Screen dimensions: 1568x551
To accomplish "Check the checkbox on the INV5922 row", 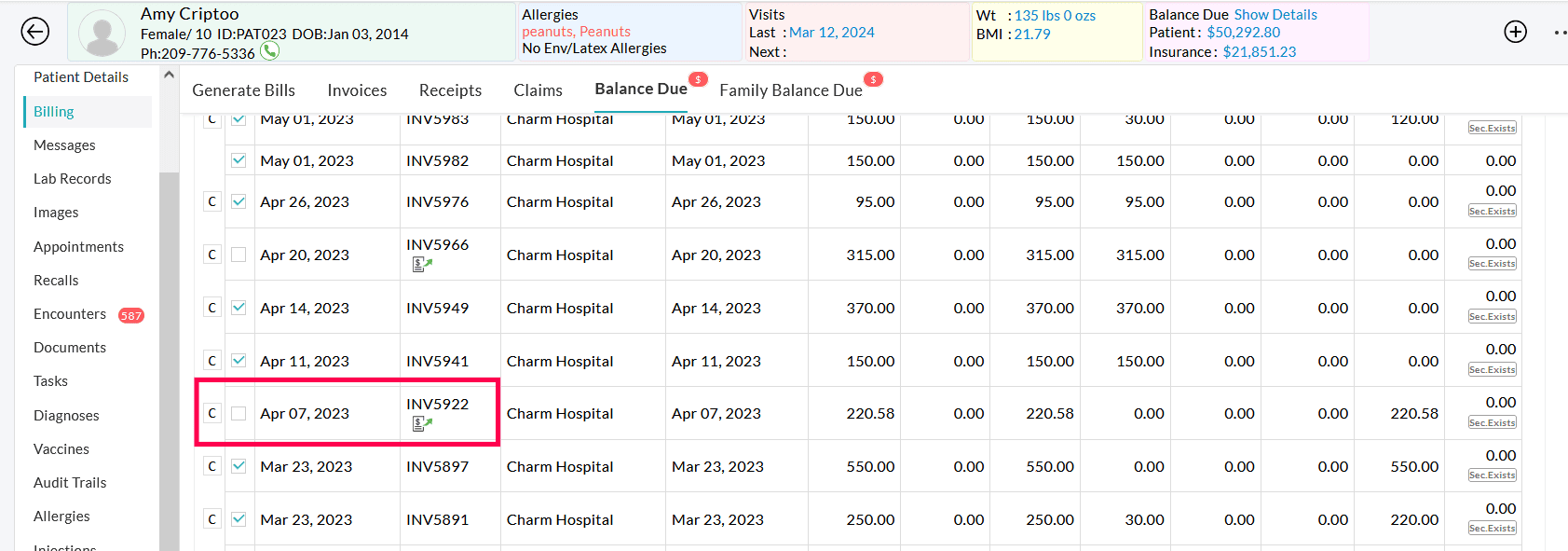I will tap(239, 413).
